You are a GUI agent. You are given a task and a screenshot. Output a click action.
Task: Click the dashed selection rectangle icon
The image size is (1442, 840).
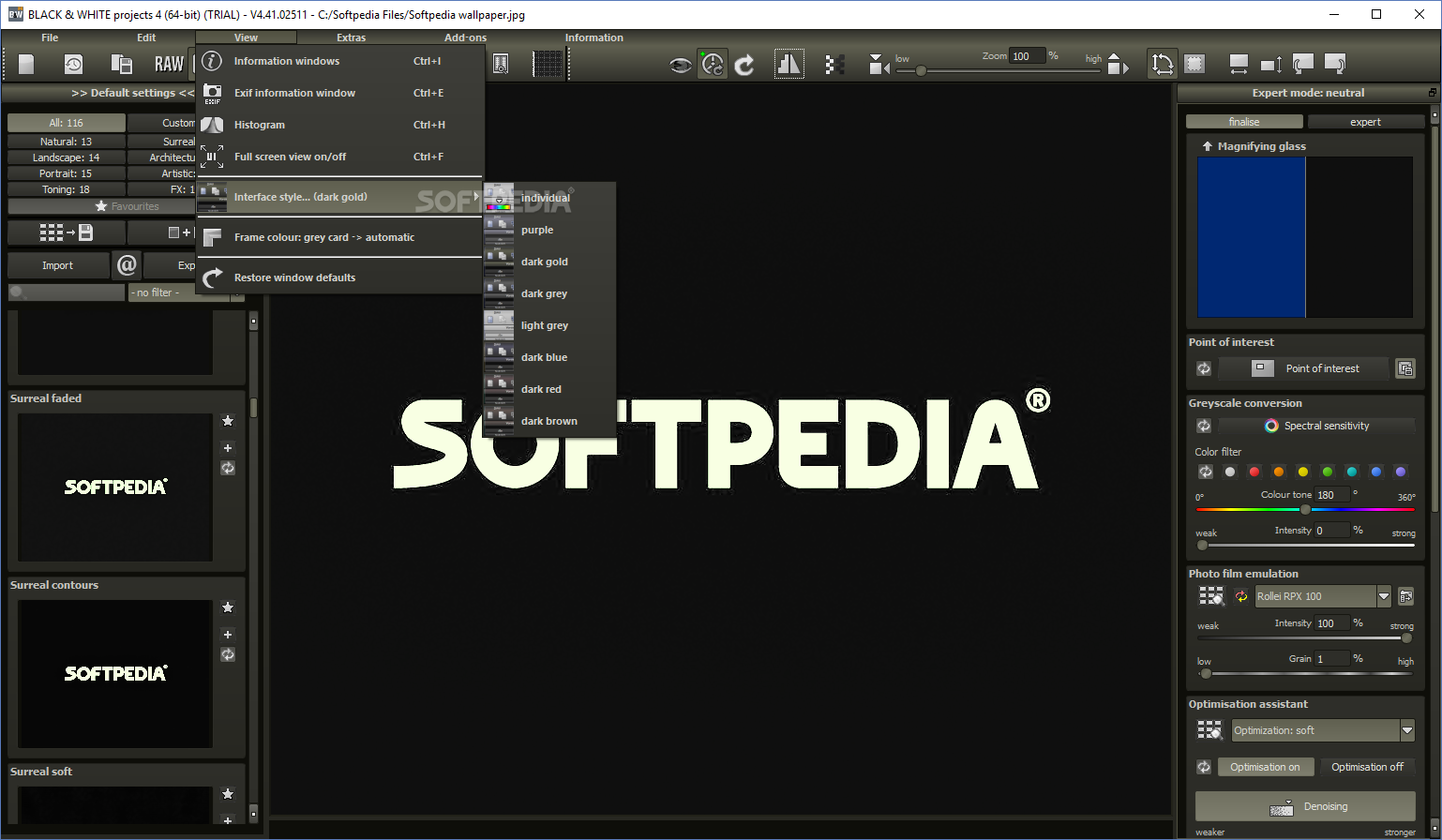click(1194, 64)
